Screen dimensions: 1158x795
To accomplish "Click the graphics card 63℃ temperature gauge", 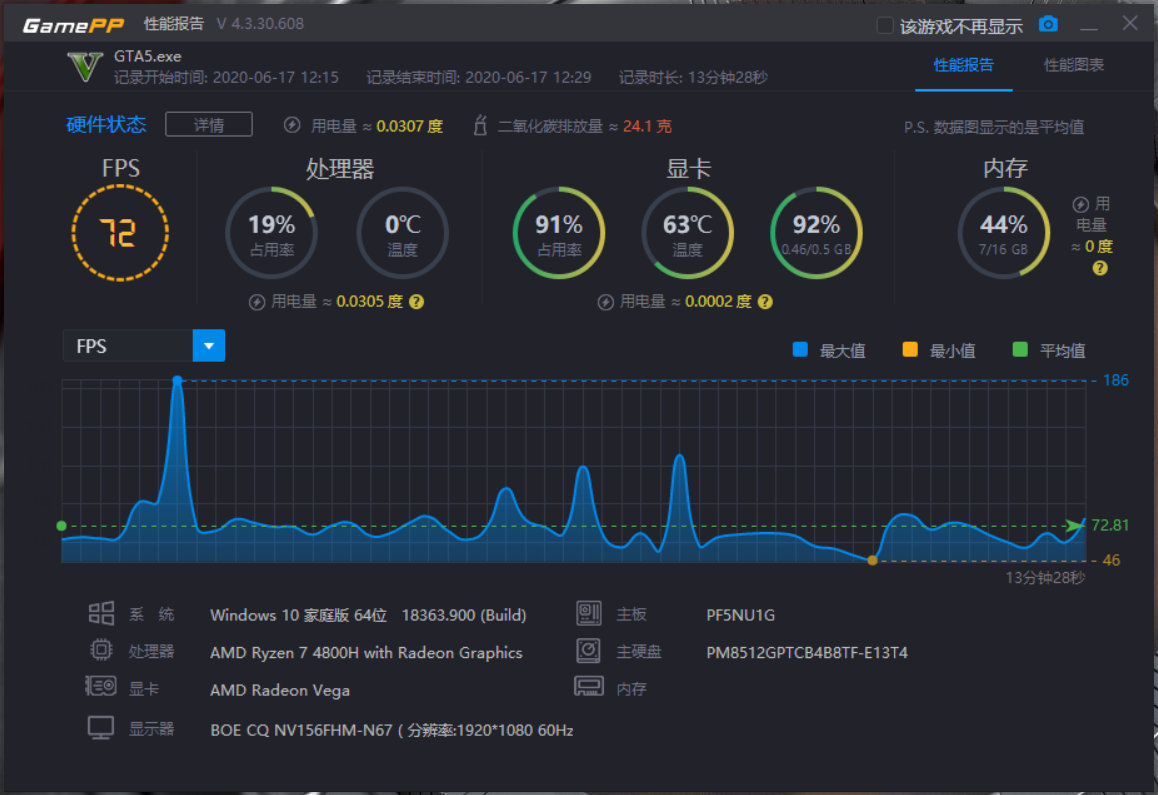I will (x=688, y=233).
